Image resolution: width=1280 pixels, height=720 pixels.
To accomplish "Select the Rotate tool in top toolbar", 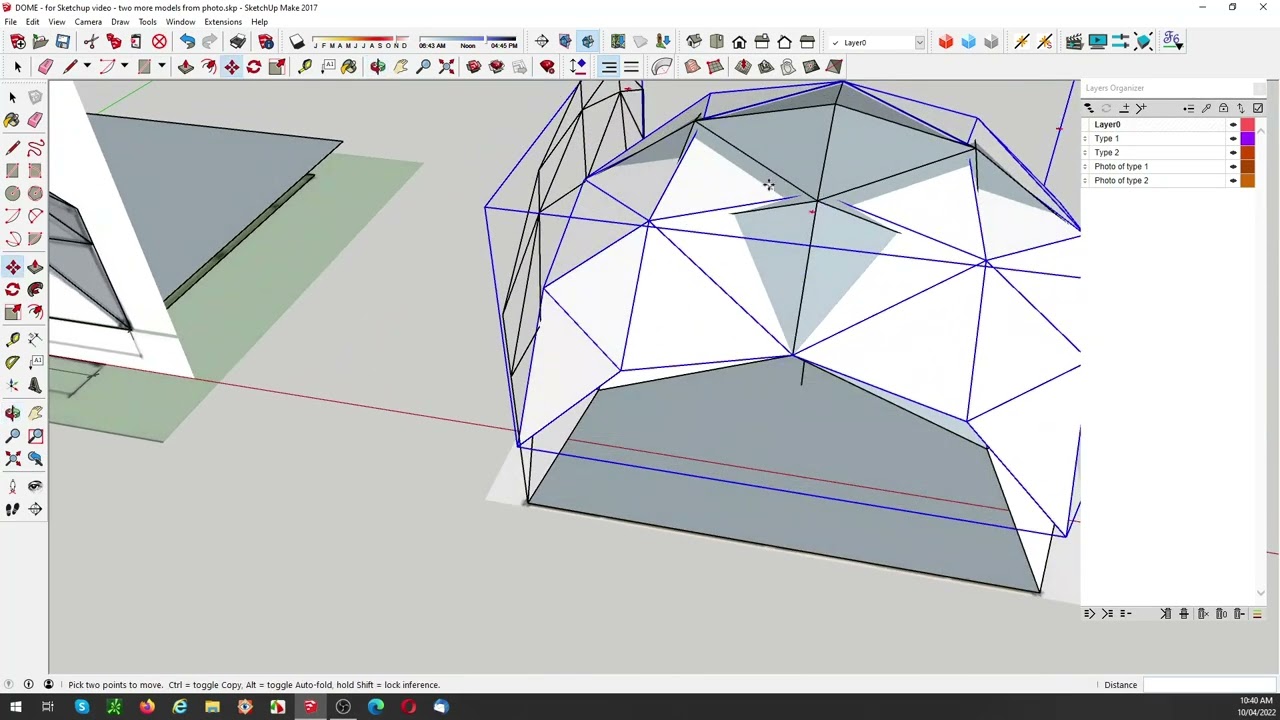I will (x=254, y=67).
